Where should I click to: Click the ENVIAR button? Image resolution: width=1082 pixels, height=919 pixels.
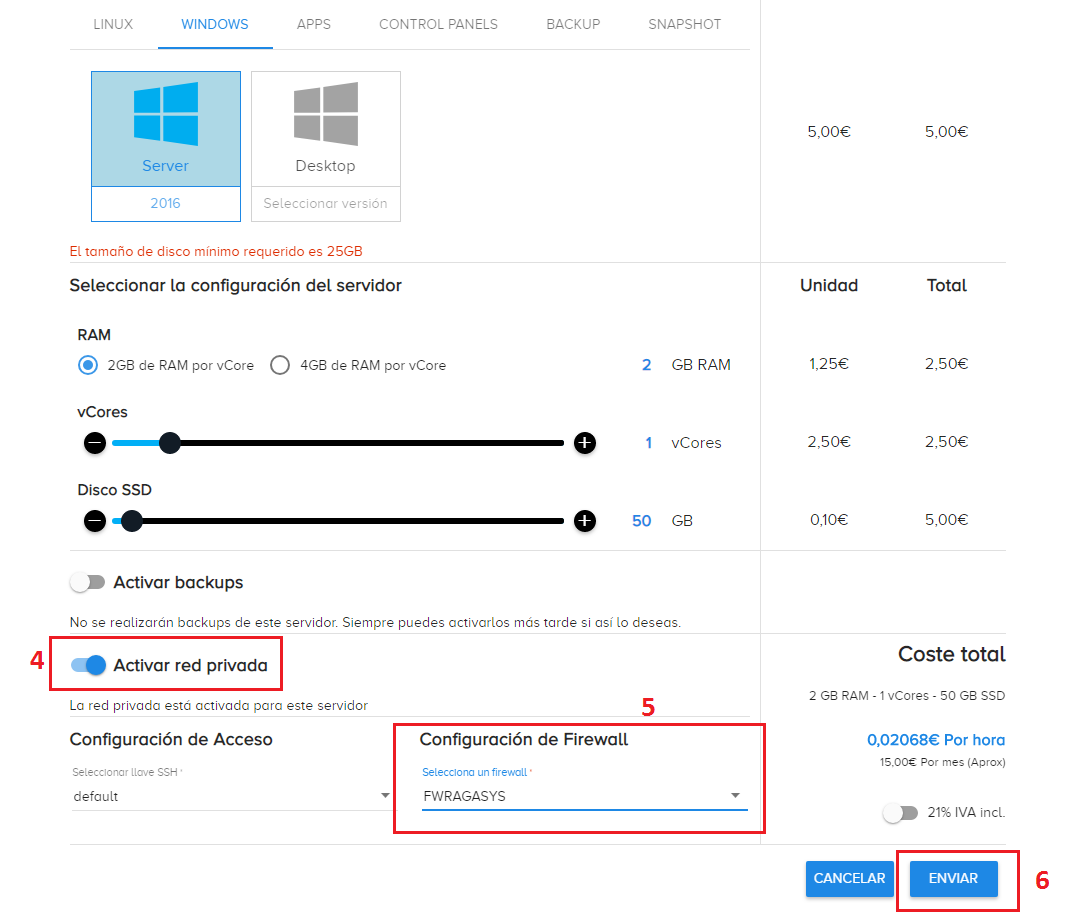click(x=952, y=879)
